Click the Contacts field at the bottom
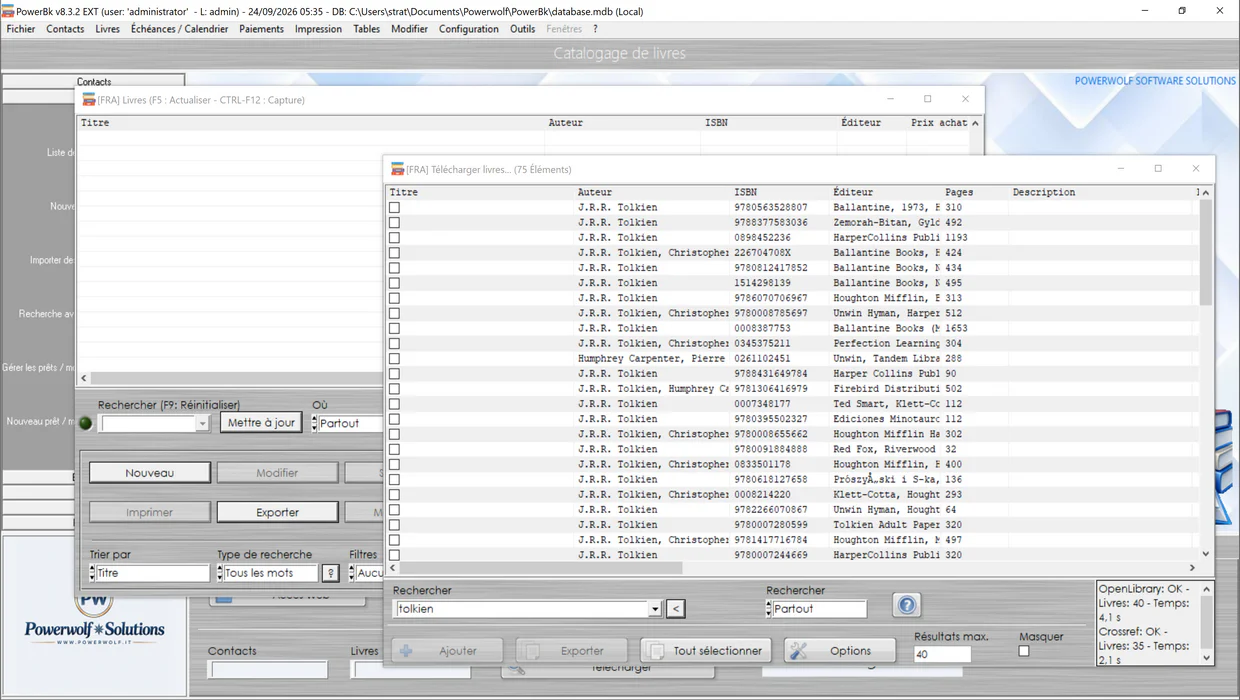The width and height of the screenshot is (1240, 700). (x=267, y=669)
